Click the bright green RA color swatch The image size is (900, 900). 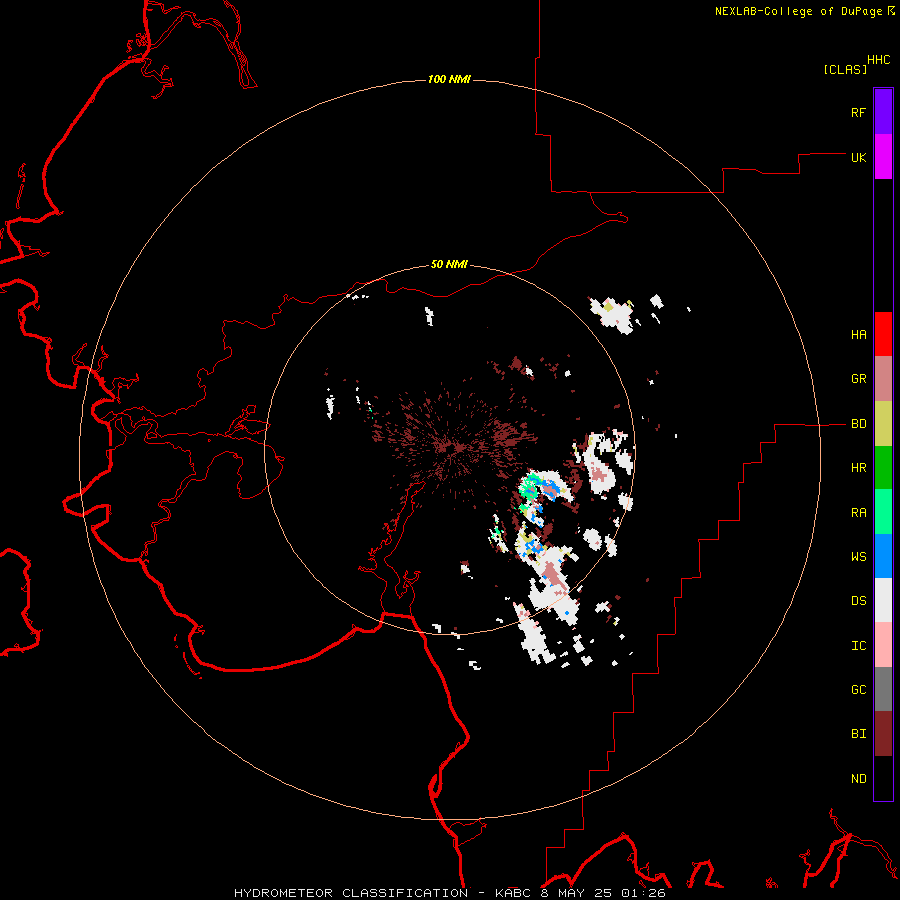[x=883, y=512]
